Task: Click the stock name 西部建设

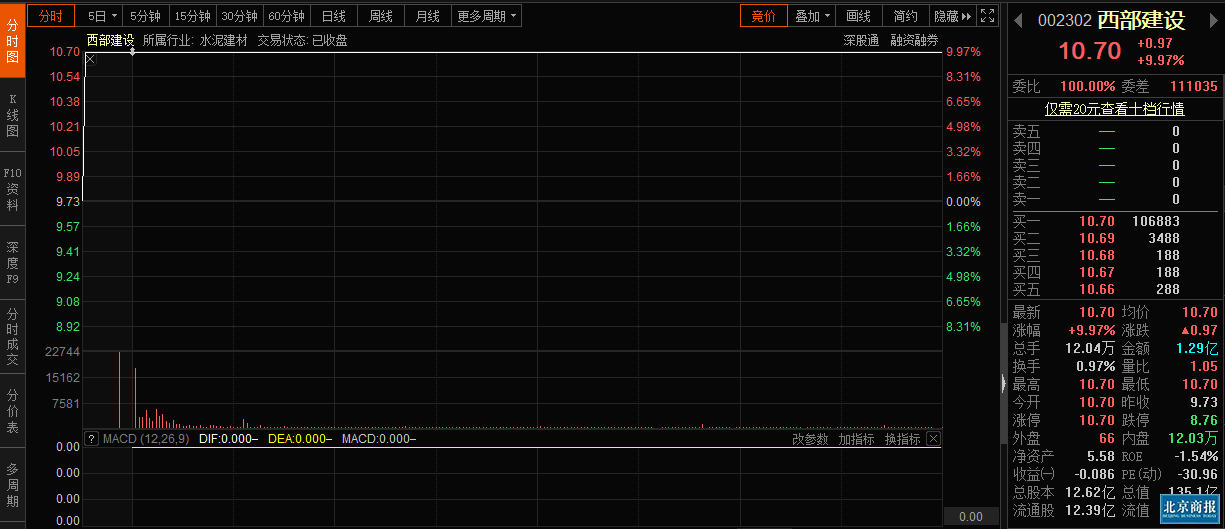Action: 1140,20
